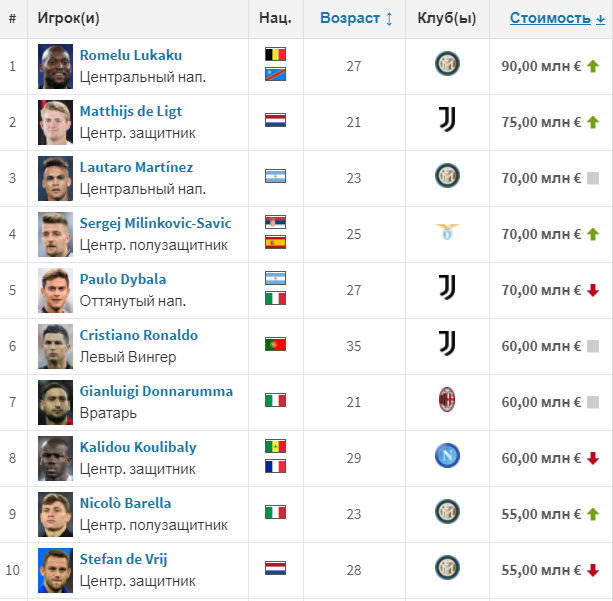Click Inter logo in Stefan de Vrij row

pos(447,569)
